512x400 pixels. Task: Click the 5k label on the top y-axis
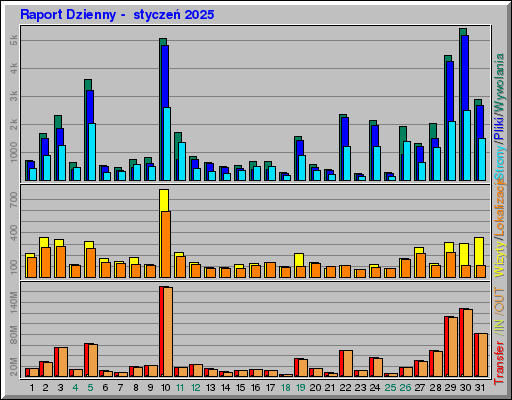[14, 41]
